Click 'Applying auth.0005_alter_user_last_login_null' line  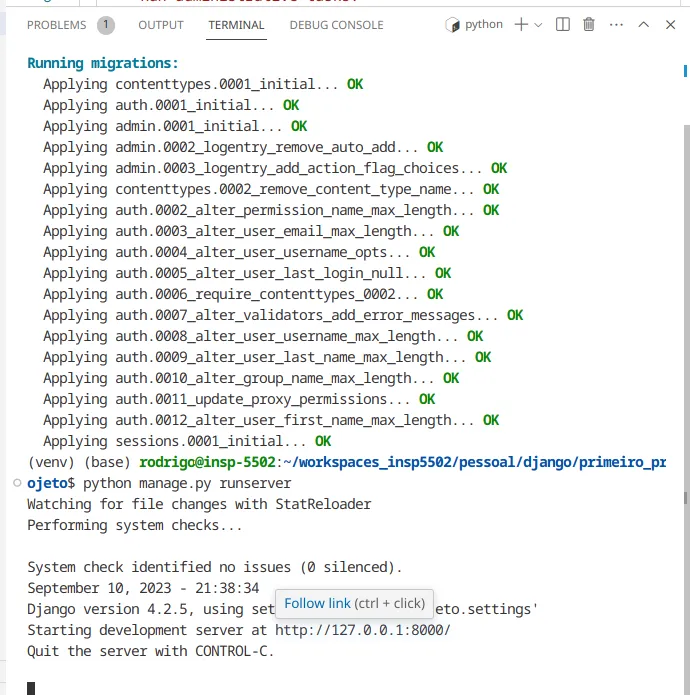tap(247, 273)
